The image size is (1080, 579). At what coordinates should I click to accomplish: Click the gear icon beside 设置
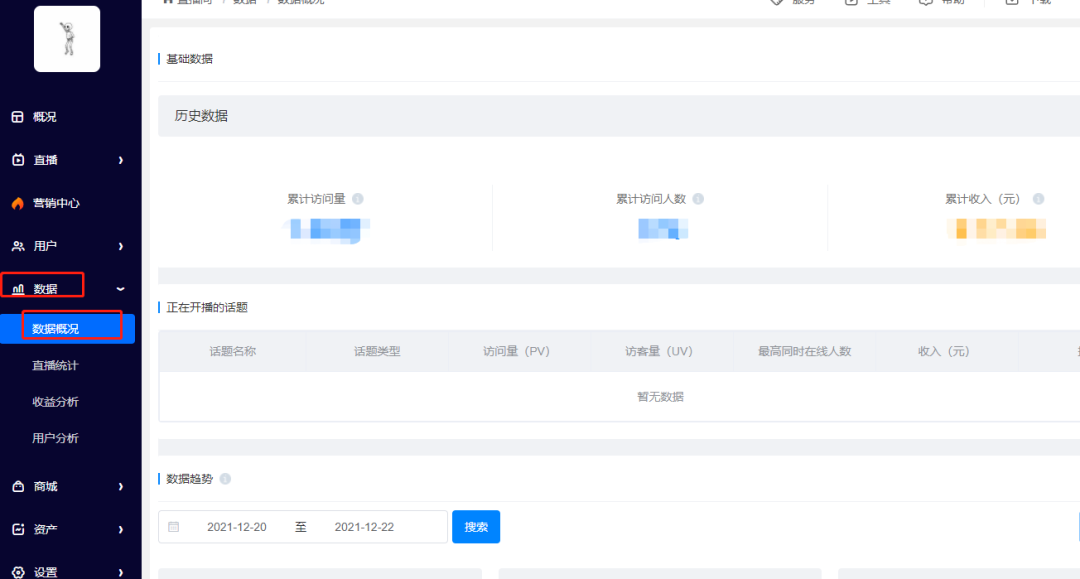[17, 573]
